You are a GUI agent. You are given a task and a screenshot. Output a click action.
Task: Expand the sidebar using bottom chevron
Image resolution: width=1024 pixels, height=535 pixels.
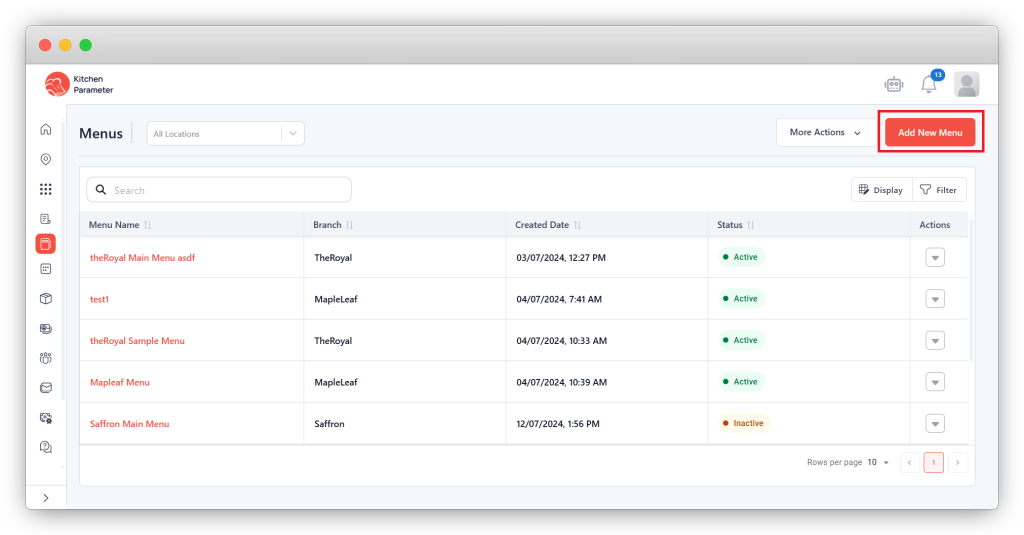tap(45, 498)
